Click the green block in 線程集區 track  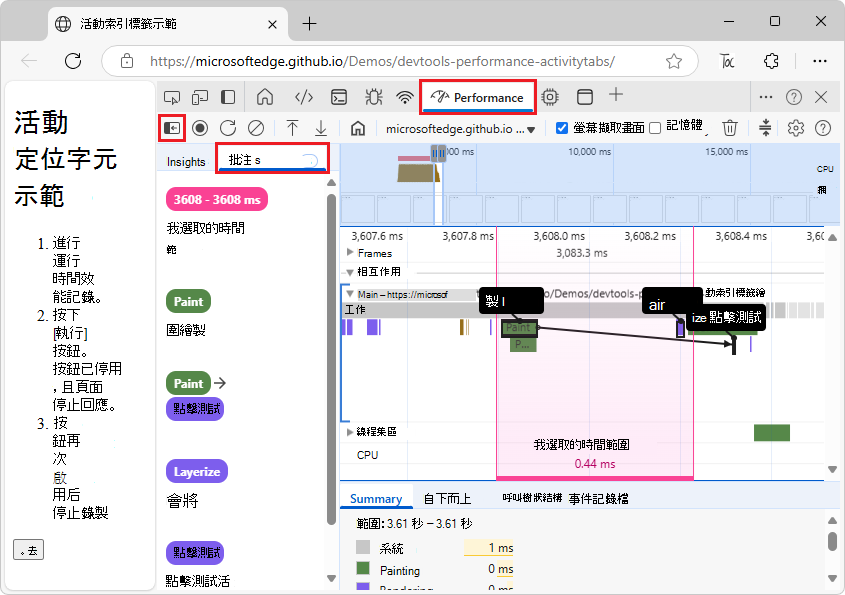coord(772,432)
